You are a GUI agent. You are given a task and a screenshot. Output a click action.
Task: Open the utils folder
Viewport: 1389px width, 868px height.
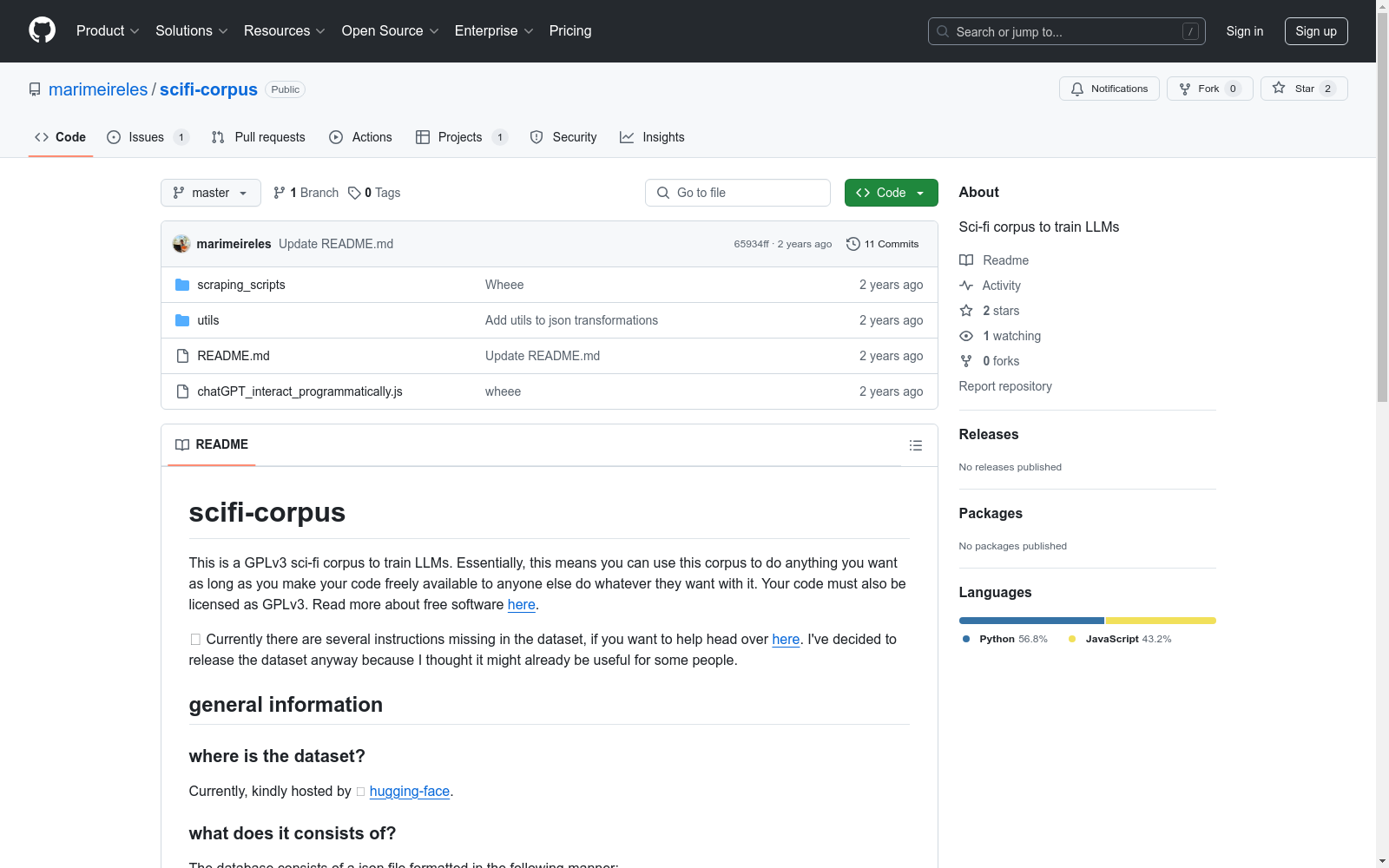click(x=208, y=320)
